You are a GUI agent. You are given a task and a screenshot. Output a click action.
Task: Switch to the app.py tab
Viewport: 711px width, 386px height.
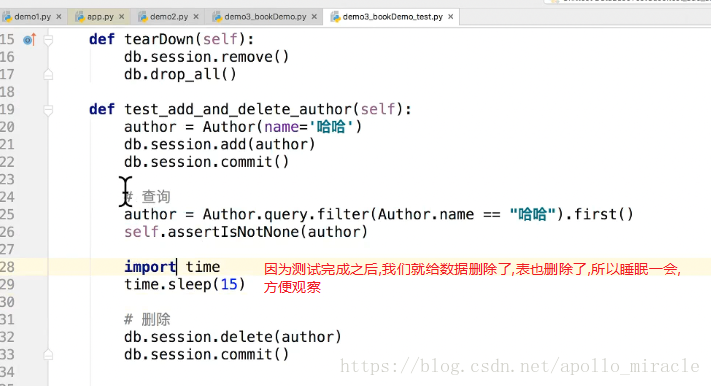click(100, 17)
